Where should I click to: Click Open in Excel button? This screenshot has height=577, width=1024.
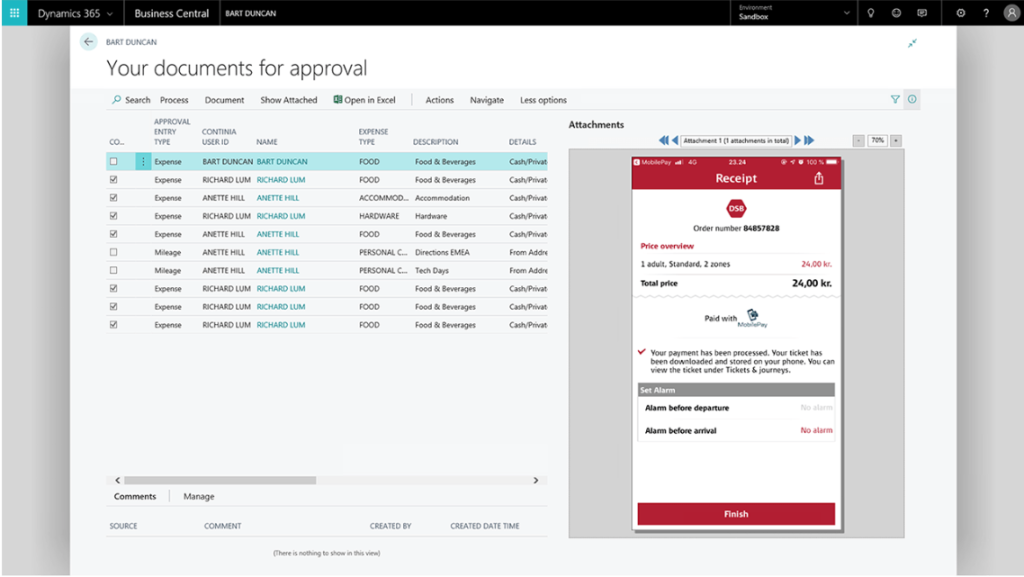pyautogui.click(x=365, y=100)
